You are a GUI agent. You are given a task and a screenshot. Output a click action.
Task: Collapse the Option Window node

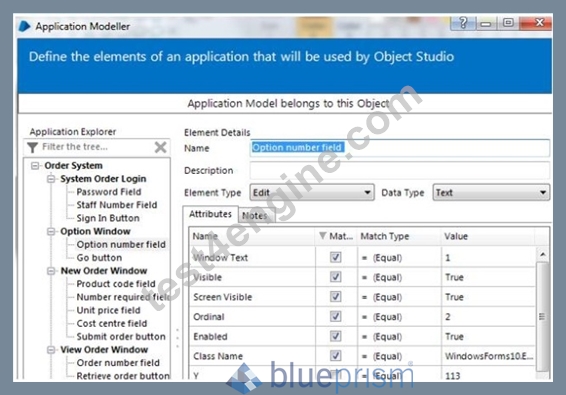coord(51,231)
